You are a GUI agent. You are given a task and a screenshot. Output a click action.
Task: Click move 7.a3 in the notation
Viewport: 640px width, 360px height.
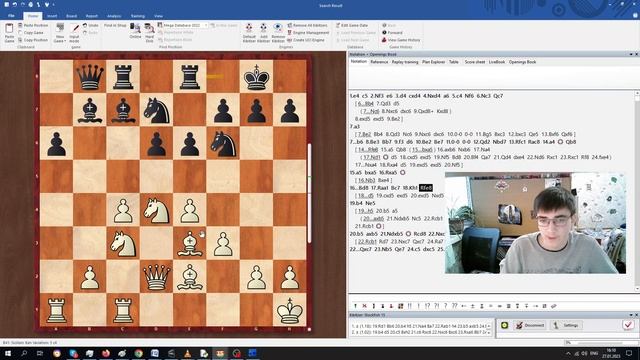click(355, 126)
